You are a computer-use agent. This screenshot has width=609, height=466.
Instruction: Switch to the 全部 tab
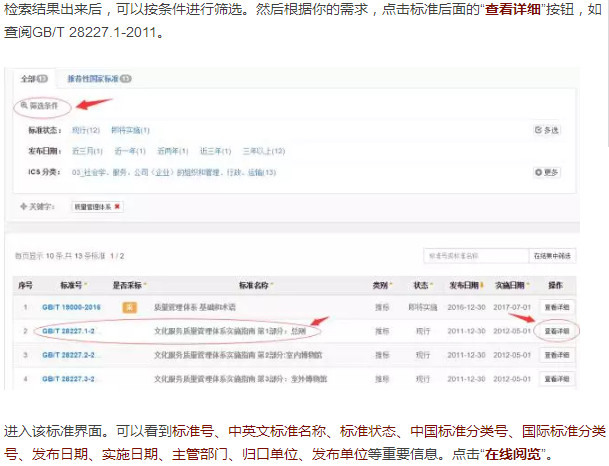[x=32, y=78]
